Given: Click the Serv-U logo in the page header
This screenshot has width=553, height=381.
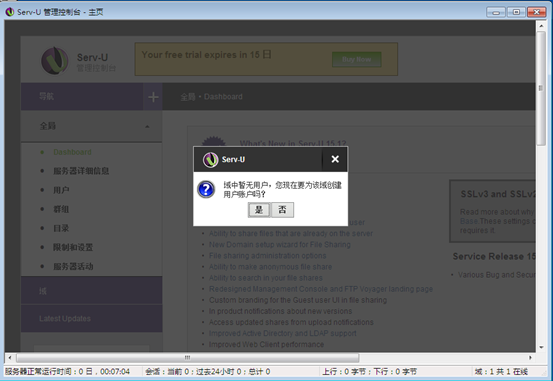Looking at the screenshot, I should point(55,61).
